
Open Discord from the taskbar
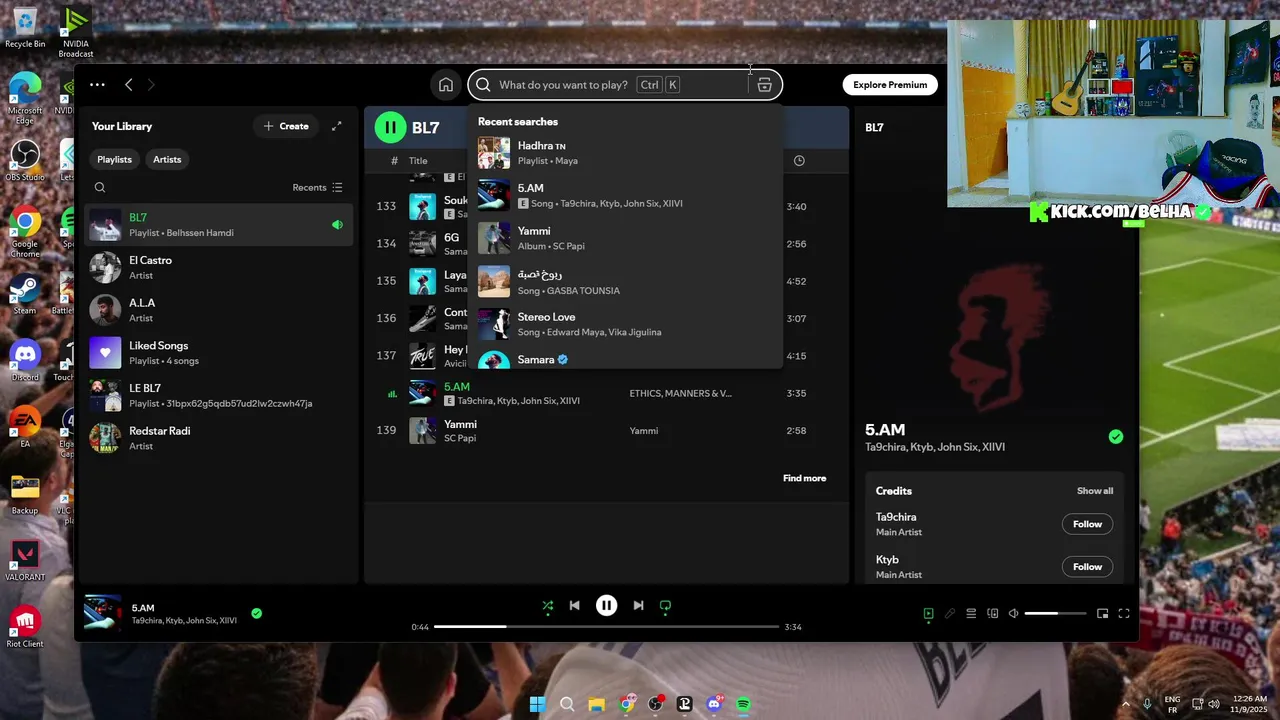tap(714, 704)
